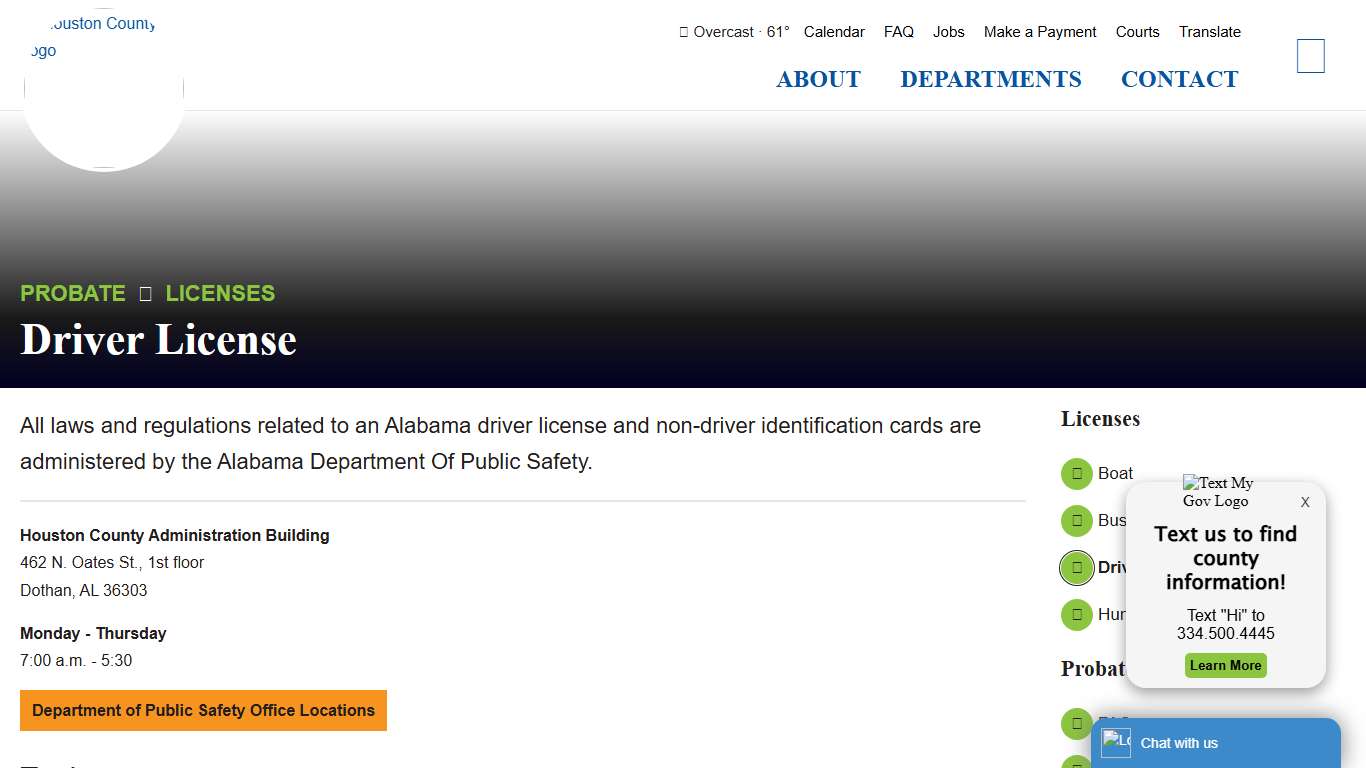This screenshot has height=768, width=1366.
Task: Click the green icon next to Boat
Action: point(1076,474)
